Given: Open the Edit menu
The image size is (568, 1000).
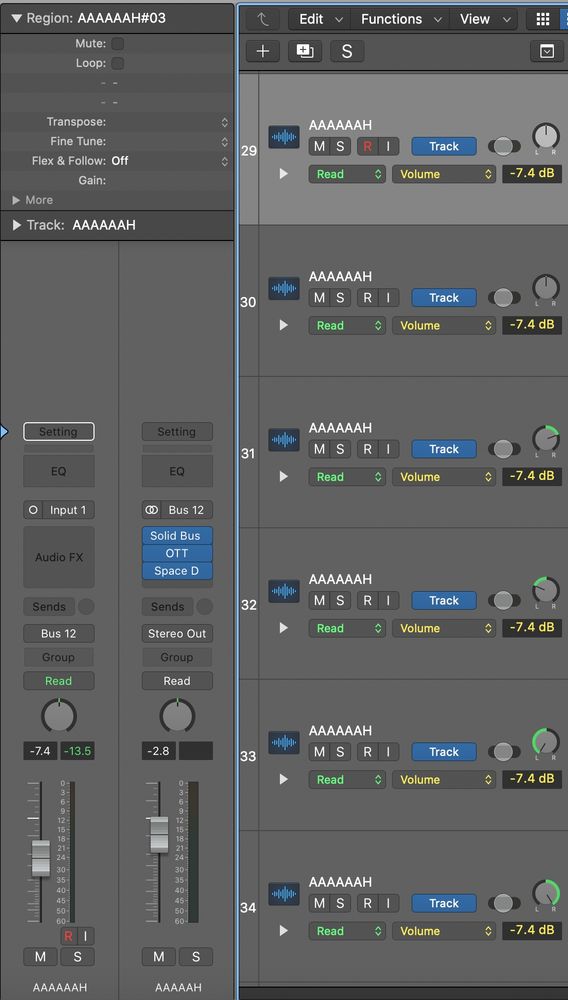Looking at the screenshot, I should click(x=319, y=19).
